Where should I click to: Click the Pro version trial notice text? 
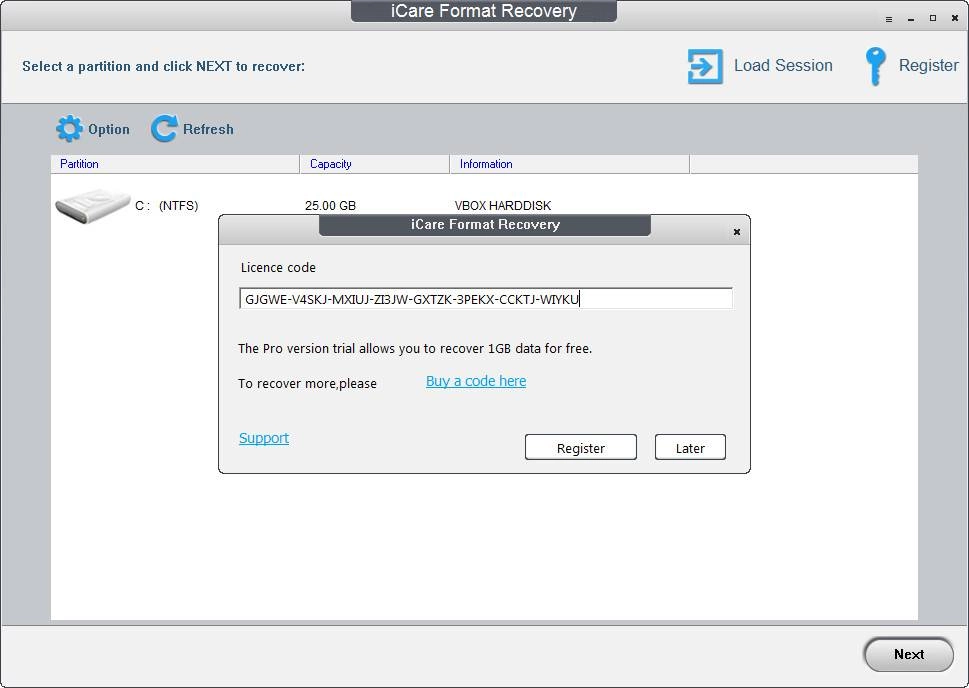pyautogui.click(x=415, y=349)
